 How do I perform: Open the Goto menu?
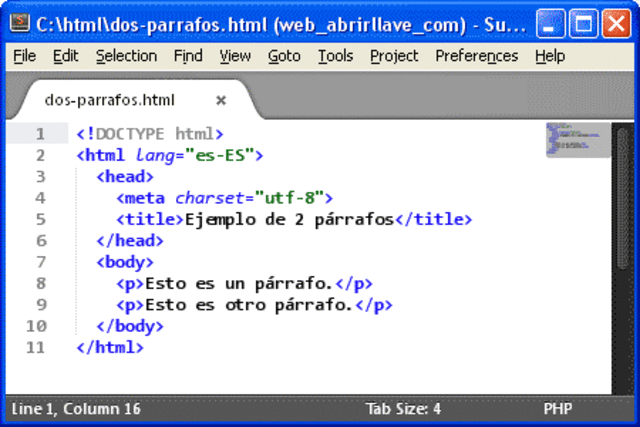click(284, 56)
